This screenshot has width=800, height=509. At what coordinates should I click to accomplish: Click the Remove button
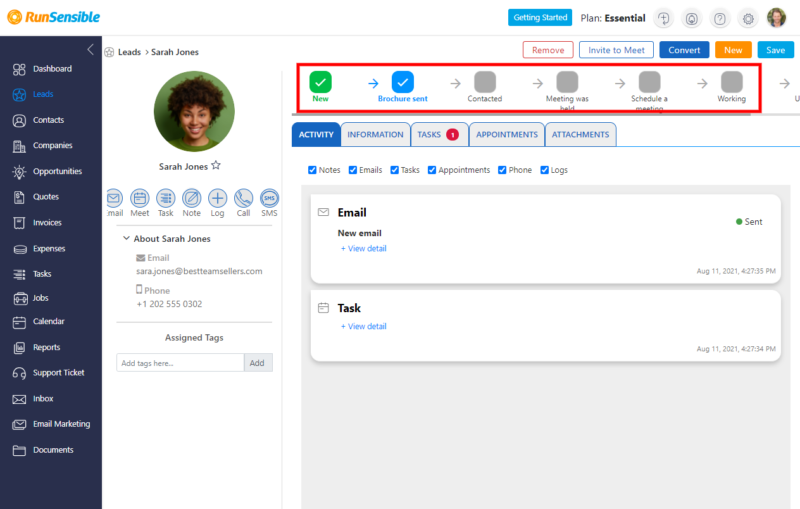click(x=548, y=50)
